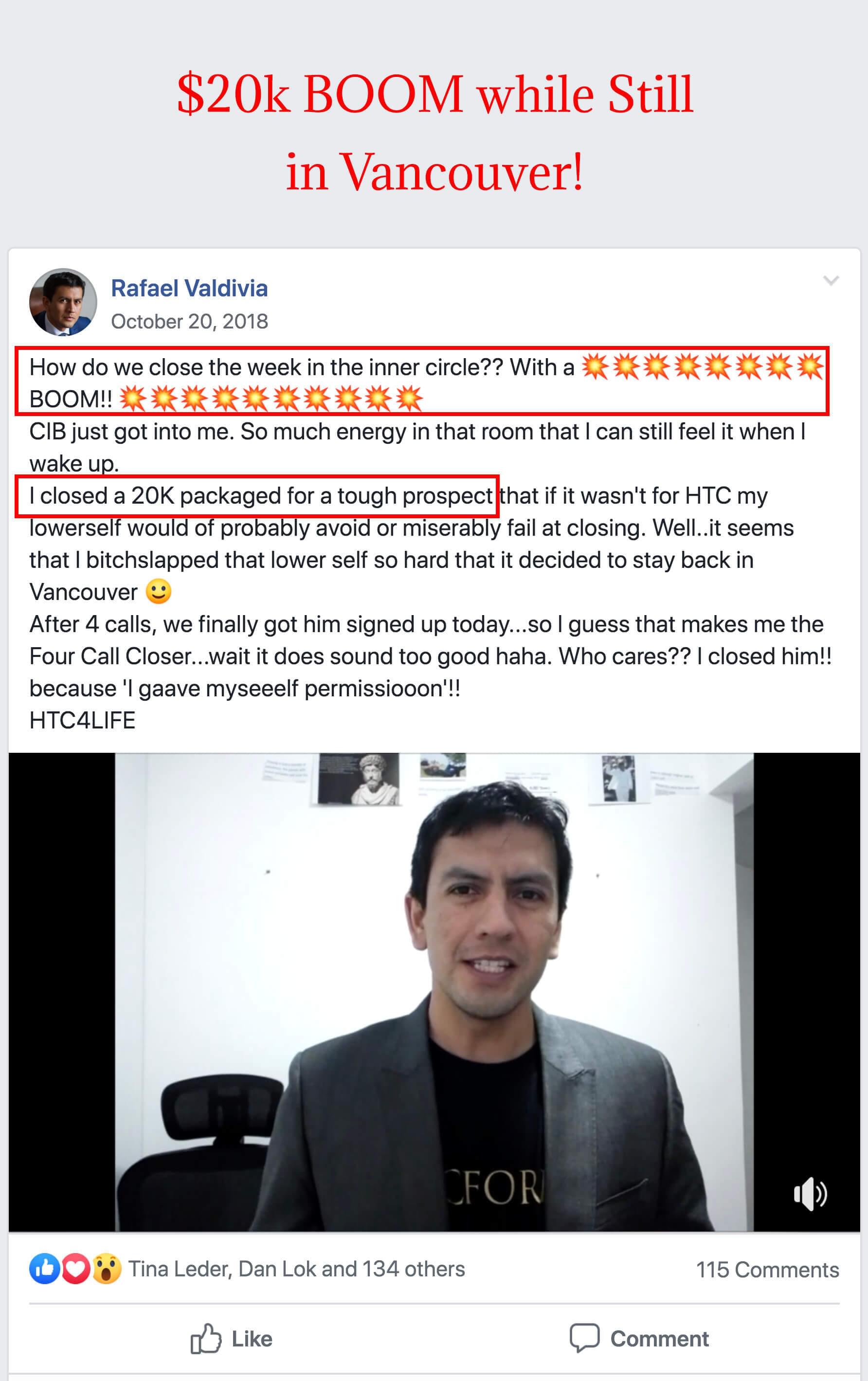
Task: Play the video of the man
Action: [434, 992]
